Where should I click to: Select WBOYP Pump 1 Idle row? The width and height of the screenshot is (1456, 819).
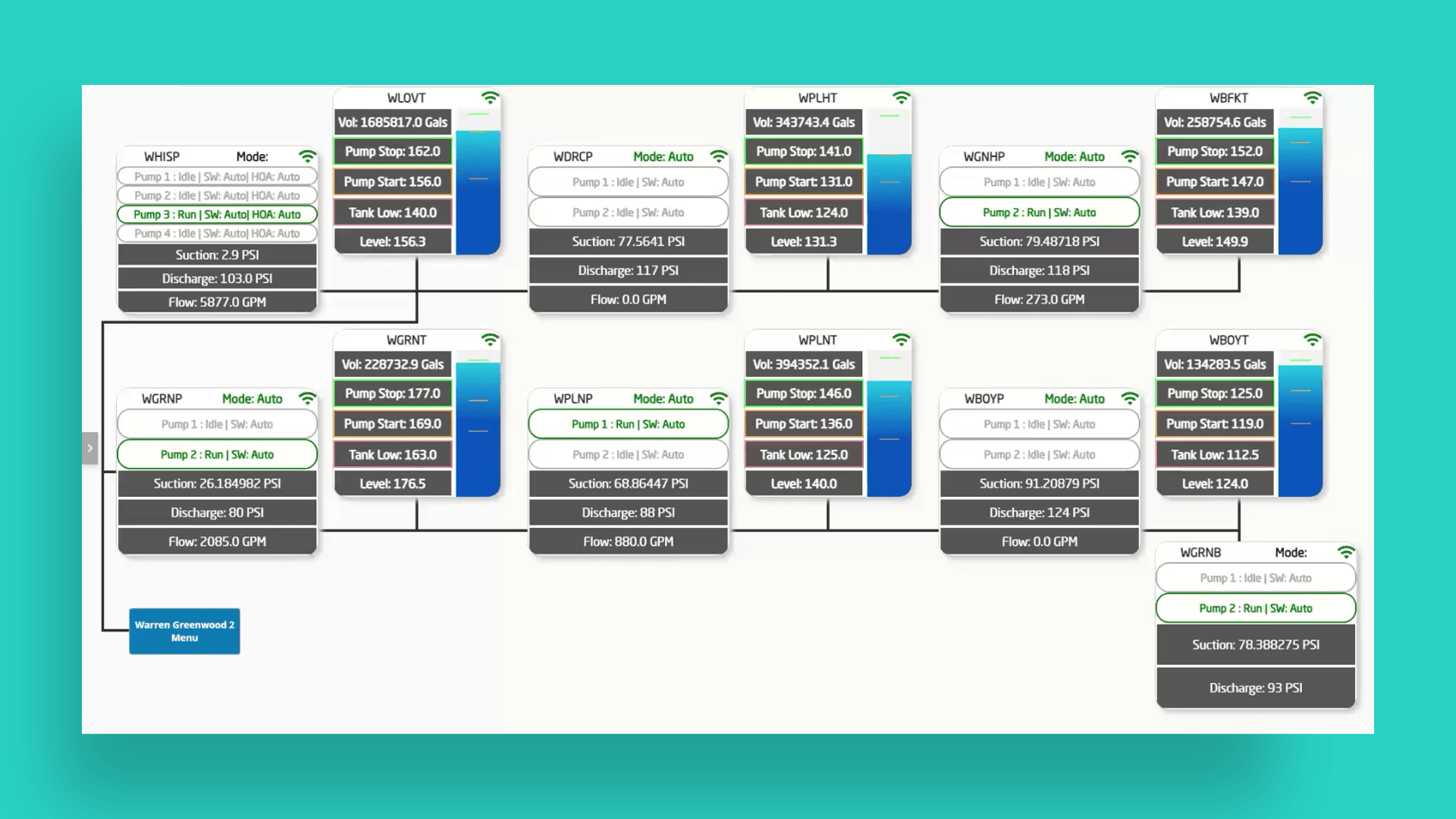point(1039,424)
